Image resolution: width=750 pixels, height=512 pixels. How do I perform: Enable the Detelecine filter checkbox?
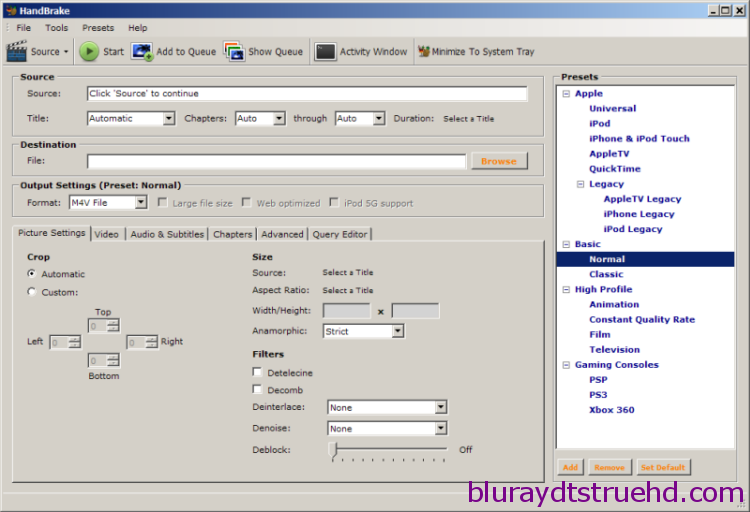point(257,372)
